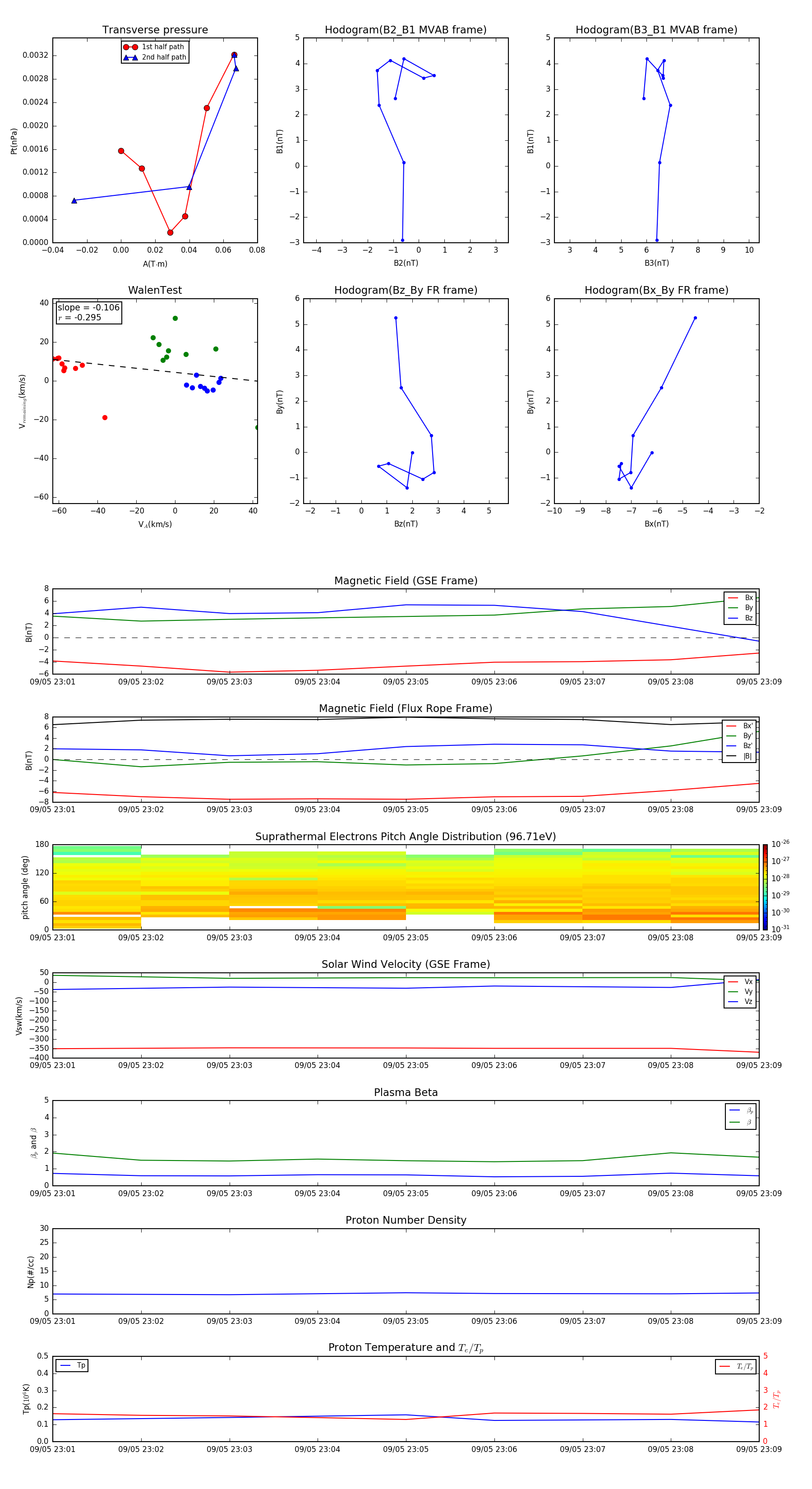The height and width of the screenshot is (1489, 812).
Task: Click the 'slope = -0.106' annotation
Action: point(88,308)
